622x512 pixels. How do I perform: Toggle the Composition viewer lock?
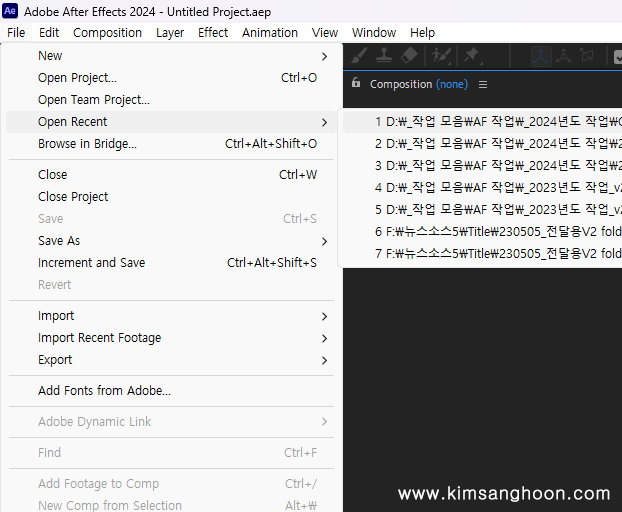pos(356,82)
